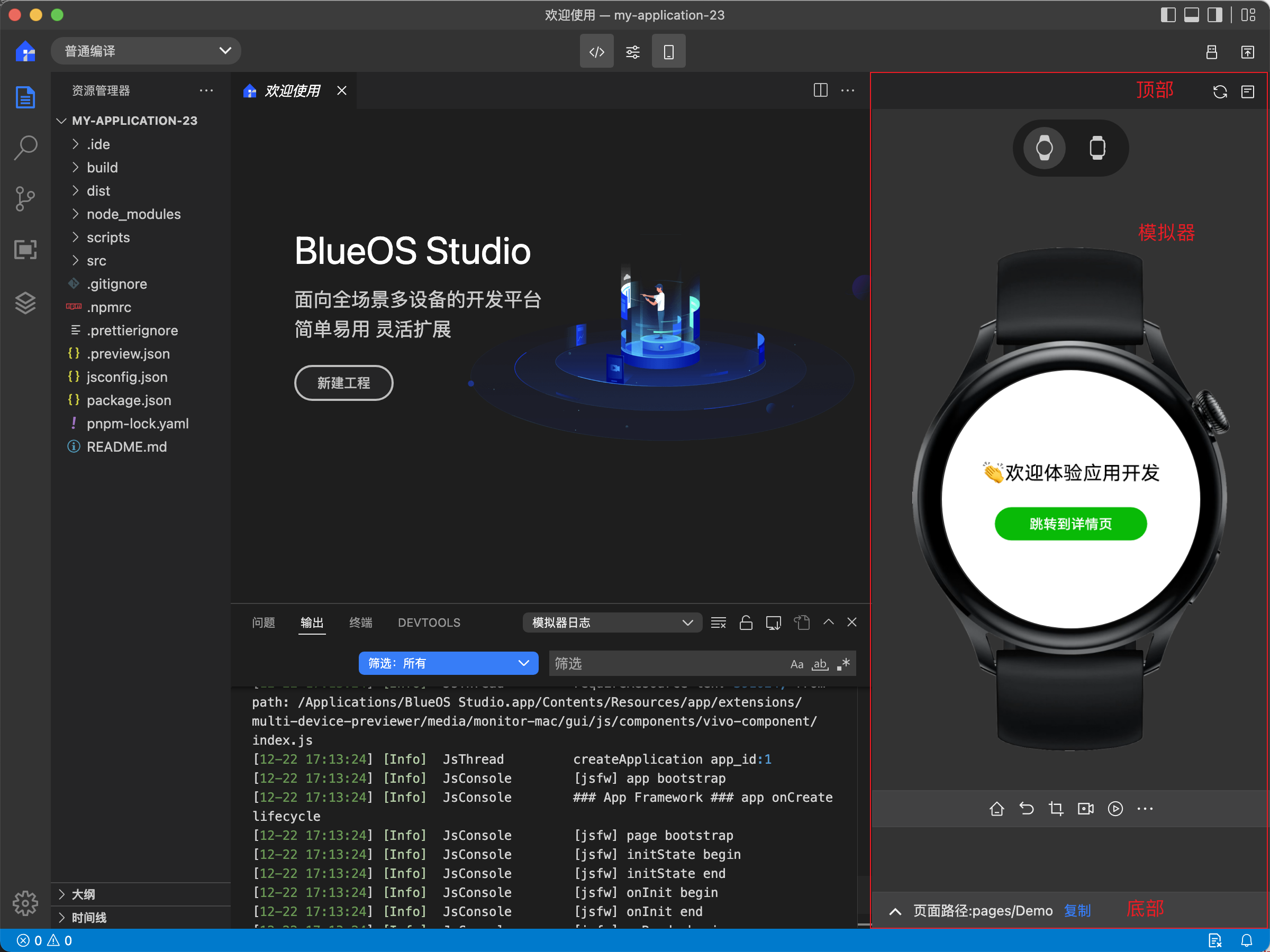
Task: Go to simulator home screen
Action: coord(997,809)
